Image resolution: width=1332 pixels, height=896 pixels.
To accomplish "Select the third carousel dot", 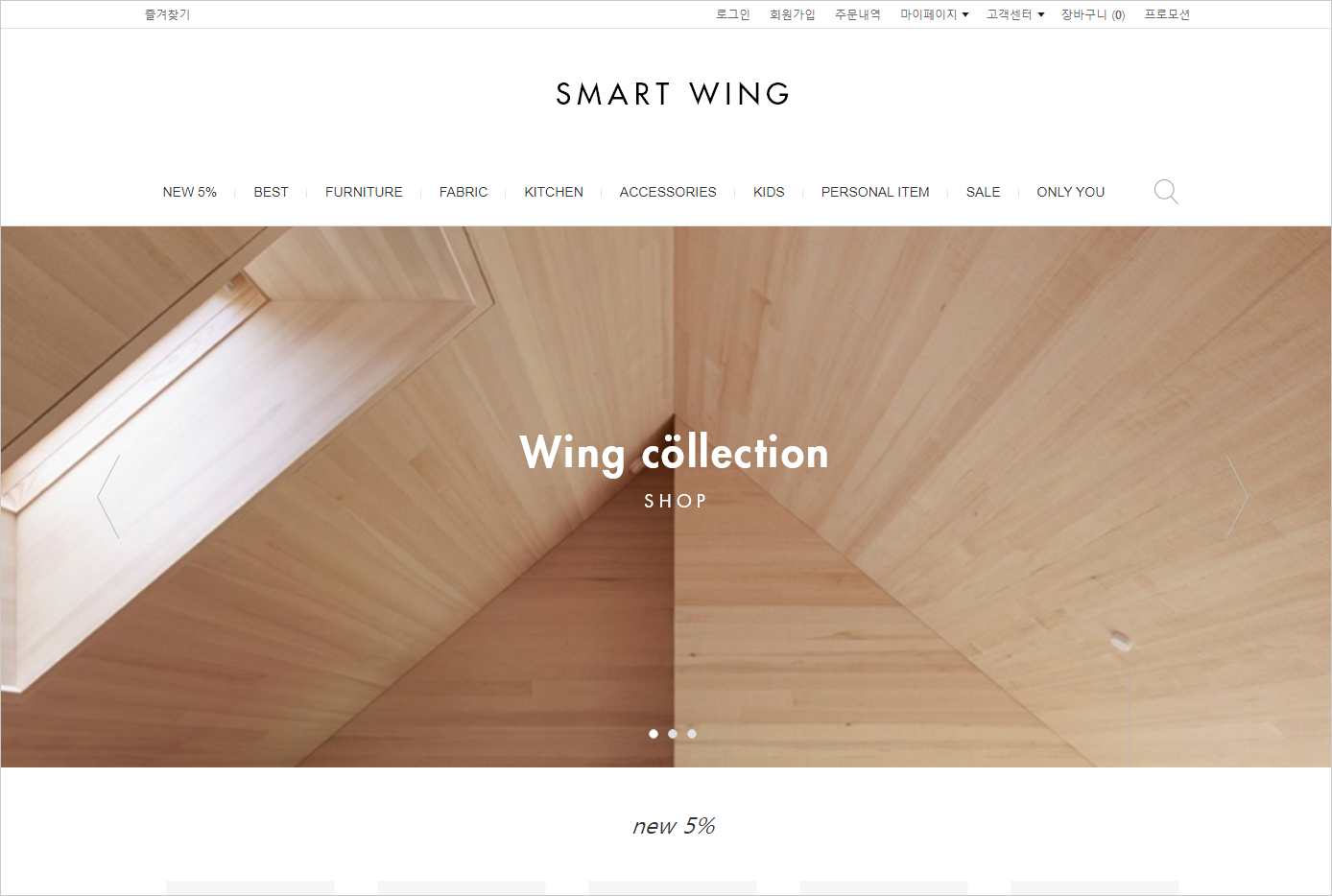I will coord(692,734).
